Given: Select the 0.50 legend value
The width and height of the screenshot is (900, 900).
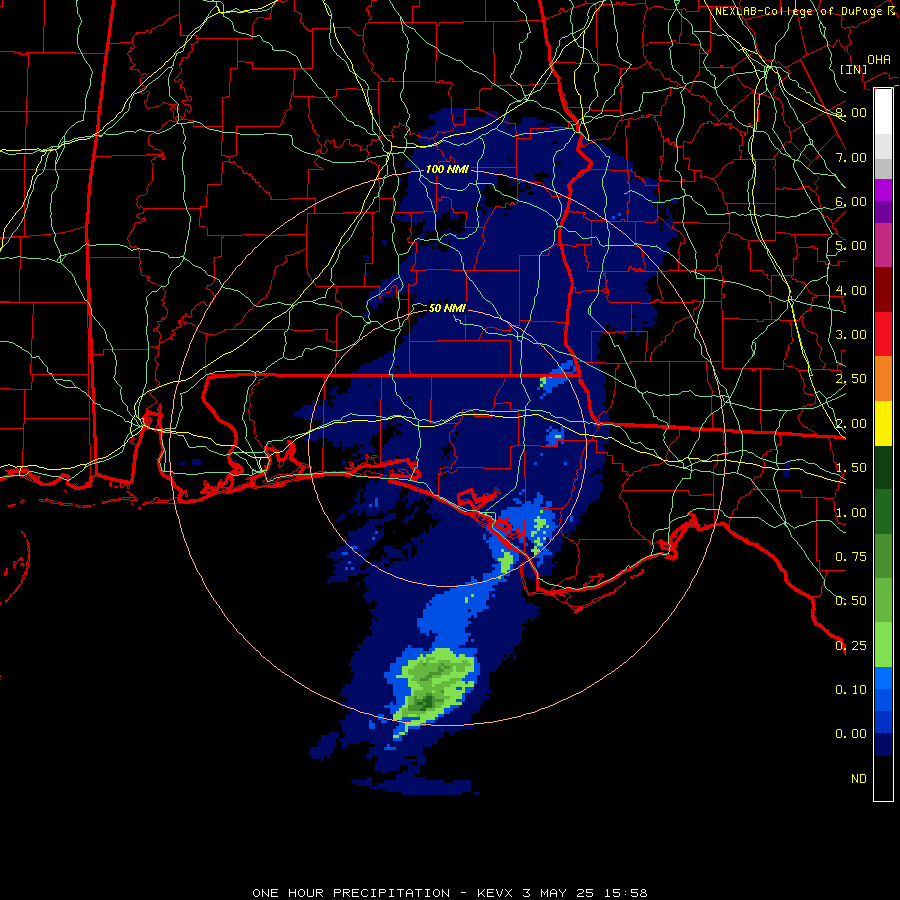Looking at the screenshot, I should 851,601.
